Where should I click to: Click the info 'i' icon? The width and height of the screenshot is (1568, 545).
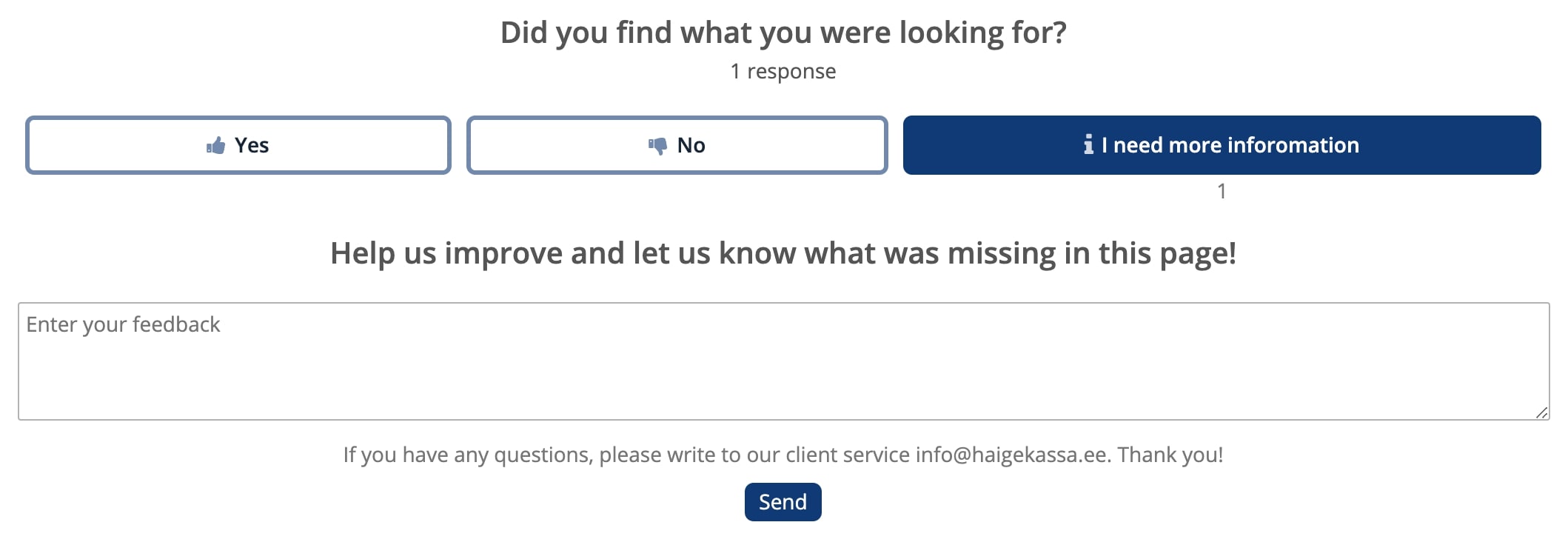(1088, 144)
